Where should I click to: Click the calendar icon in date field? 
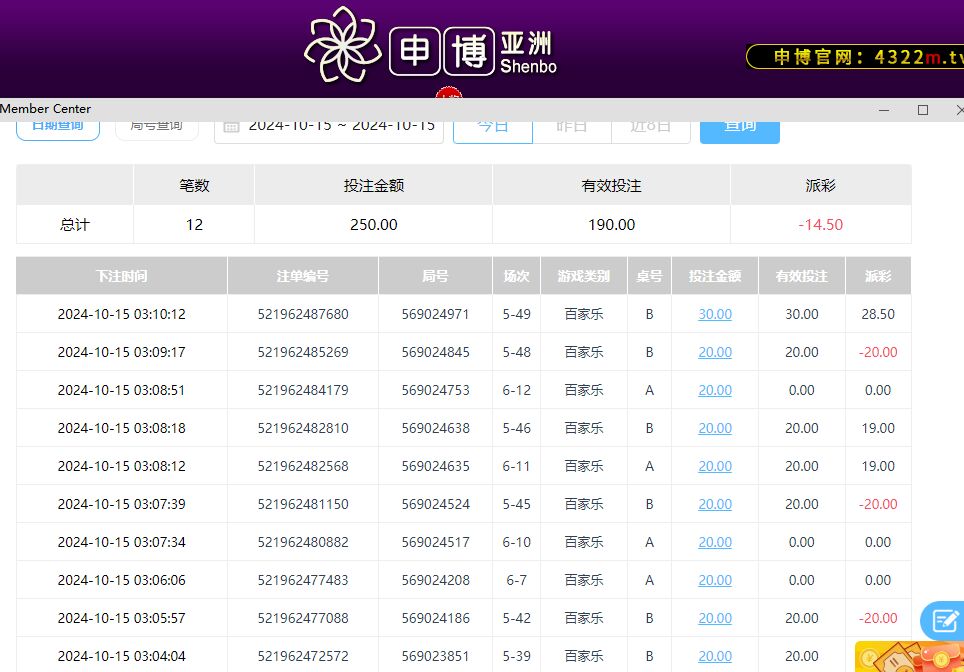[x=231, y=126]
